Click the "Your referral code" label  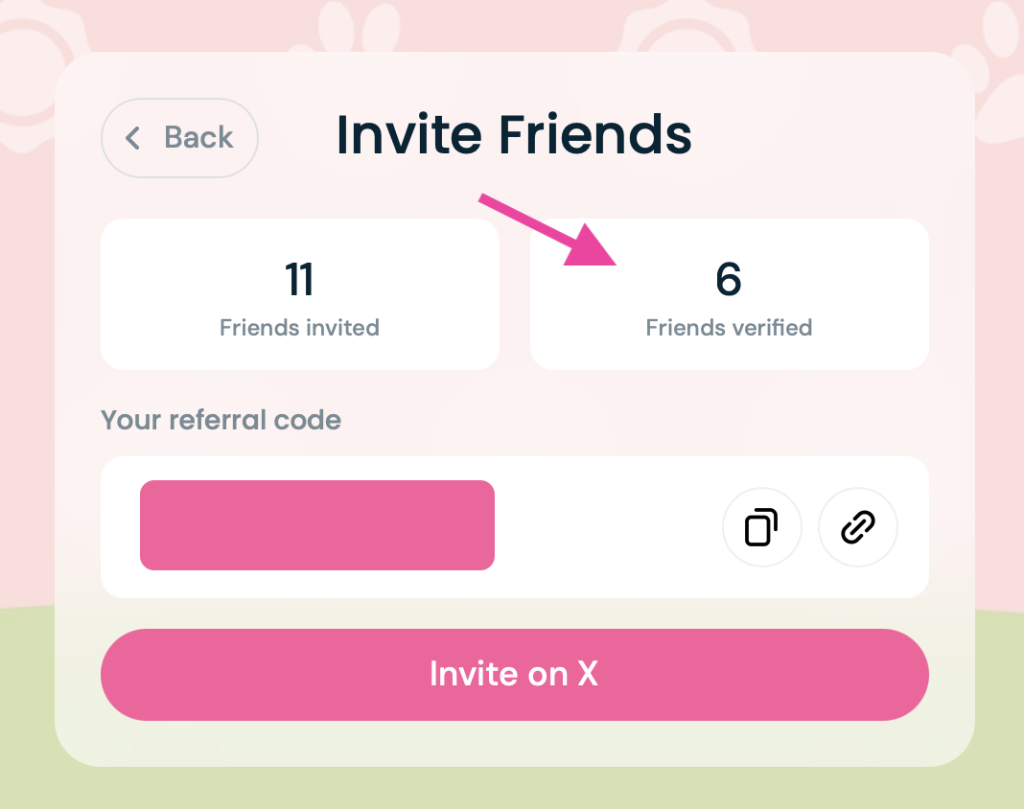click(221, 420)
